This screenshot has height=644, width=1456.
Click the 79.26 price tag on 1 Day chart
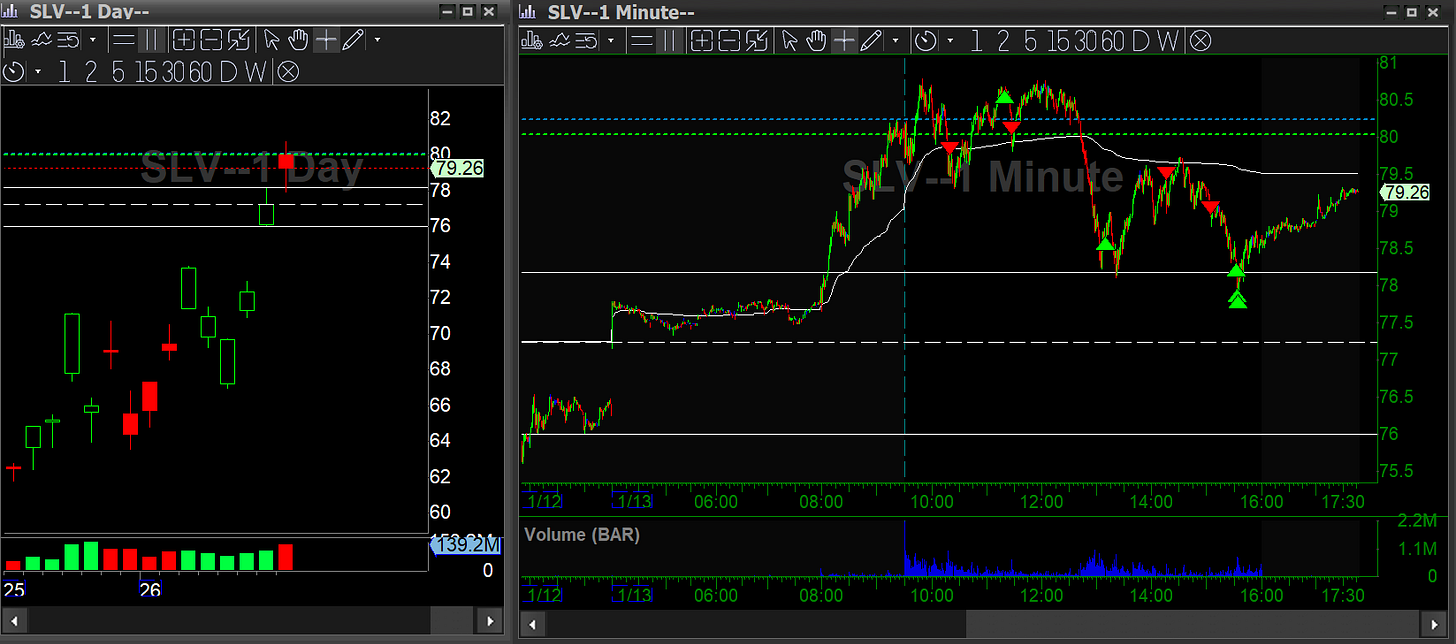pos(460,168)
